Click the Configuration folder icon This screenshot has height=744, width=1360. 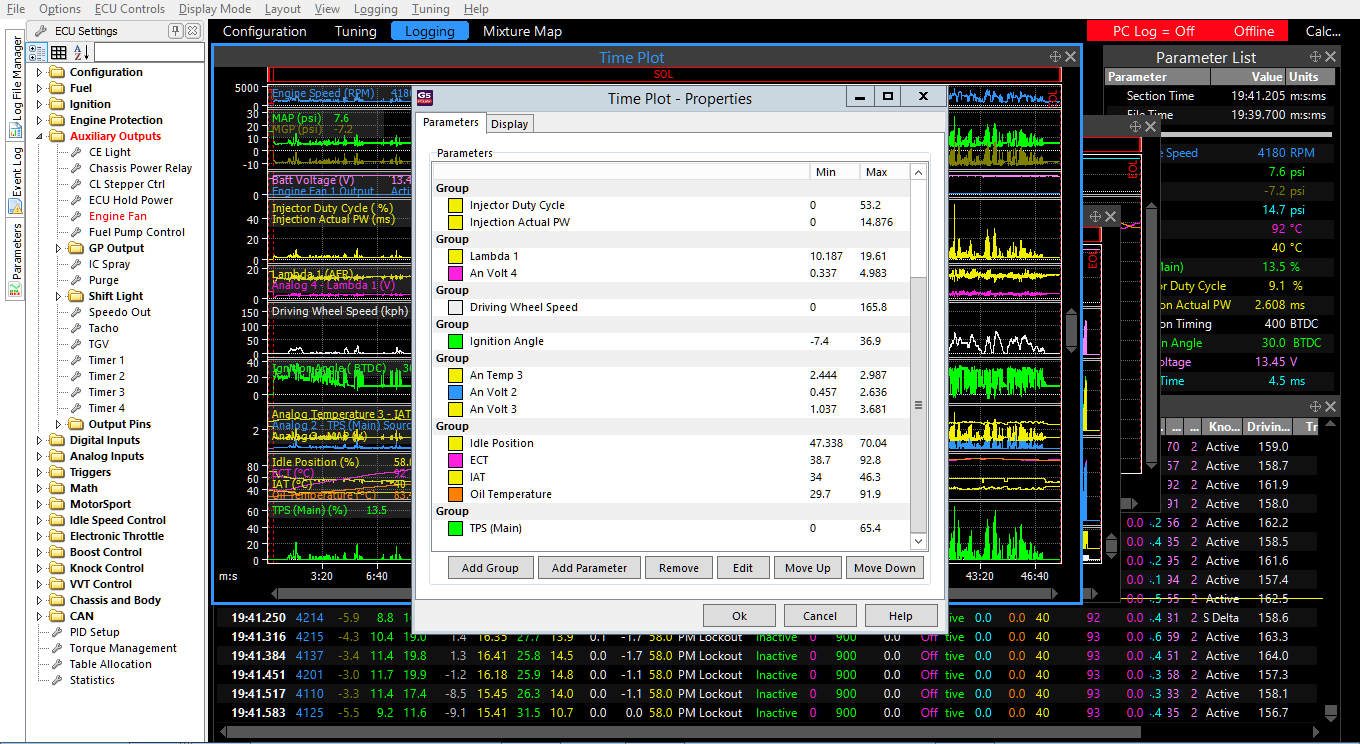pos(57,72)
